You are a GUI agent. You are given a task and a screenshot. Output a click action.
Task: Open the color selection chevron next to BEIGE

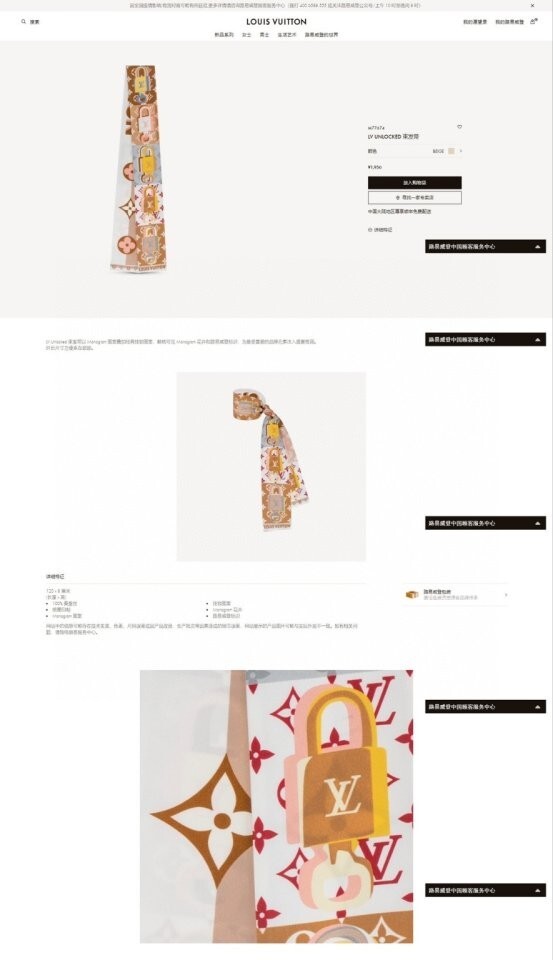coord(461,151)
